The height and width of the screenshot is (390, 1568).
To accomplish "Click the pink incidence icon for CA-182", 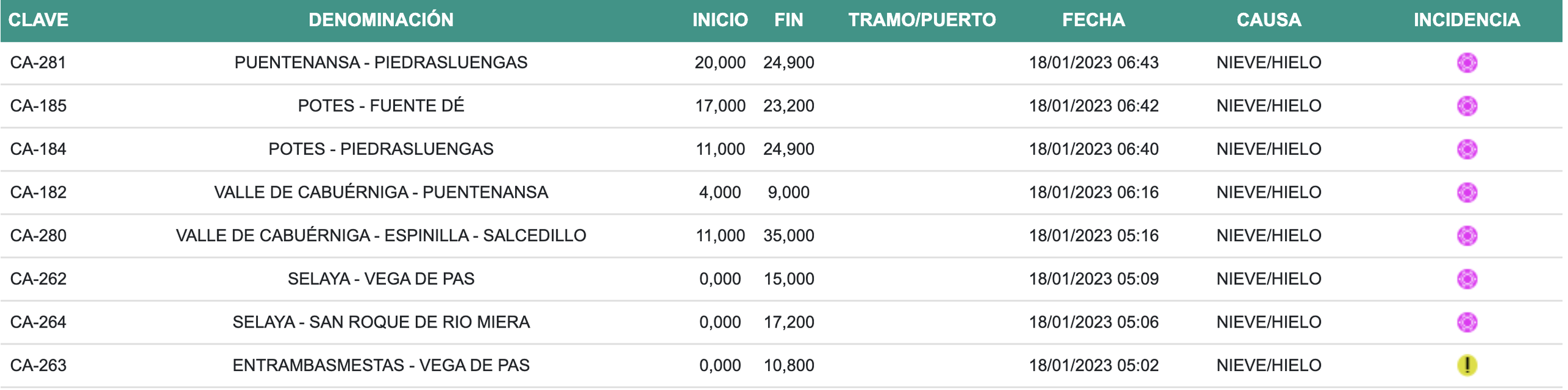I will (1466, 192).
